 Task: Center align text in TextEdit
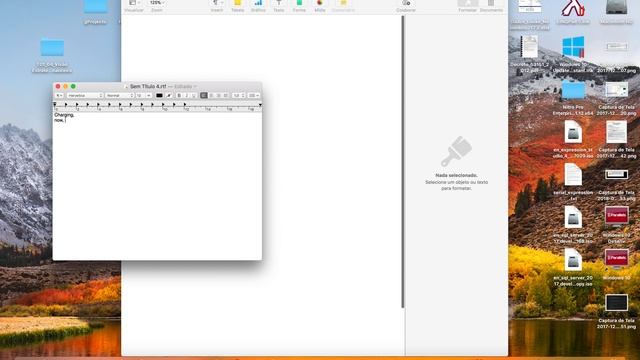click(x=211, y=96)
